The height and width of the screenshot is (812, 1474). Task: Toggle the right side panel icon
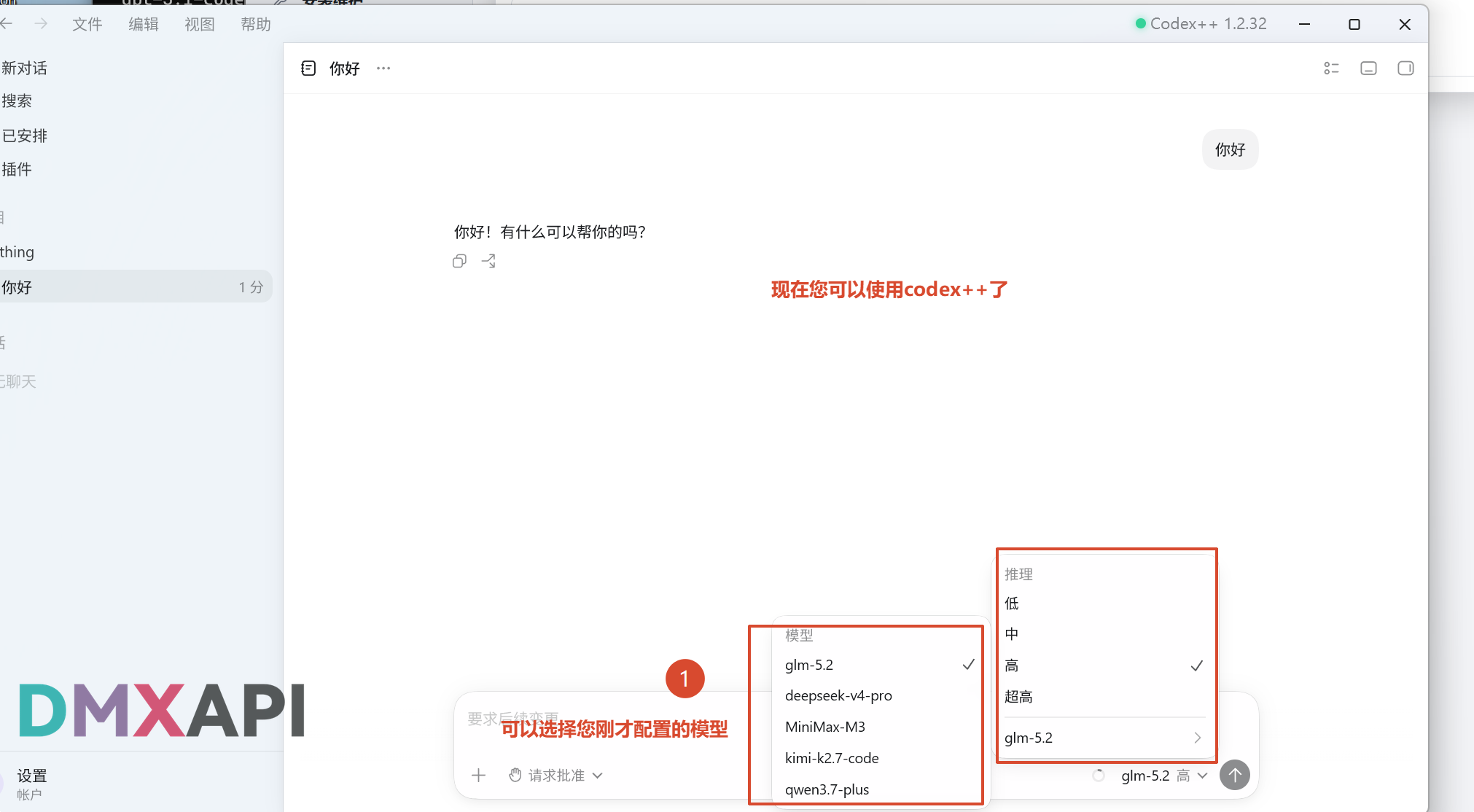tap(1405, 68)
